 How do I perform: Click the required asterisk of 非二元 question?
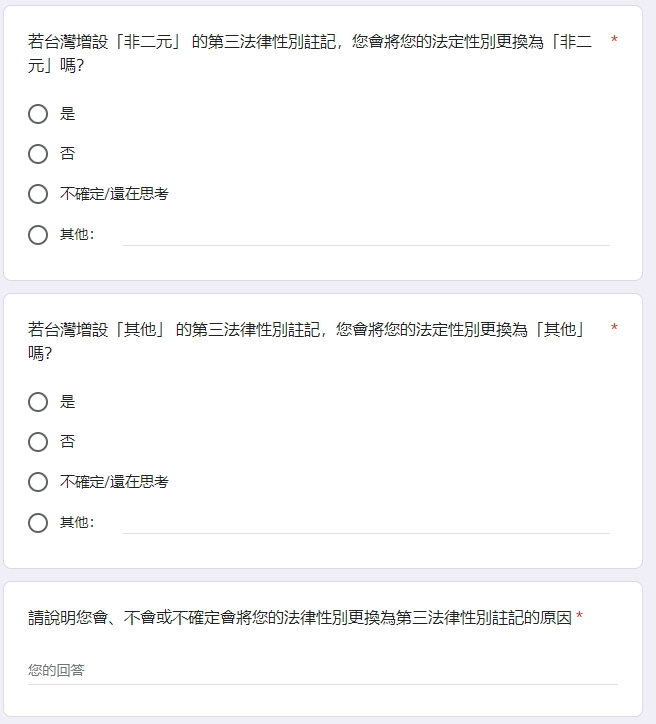tap(614, 40)
